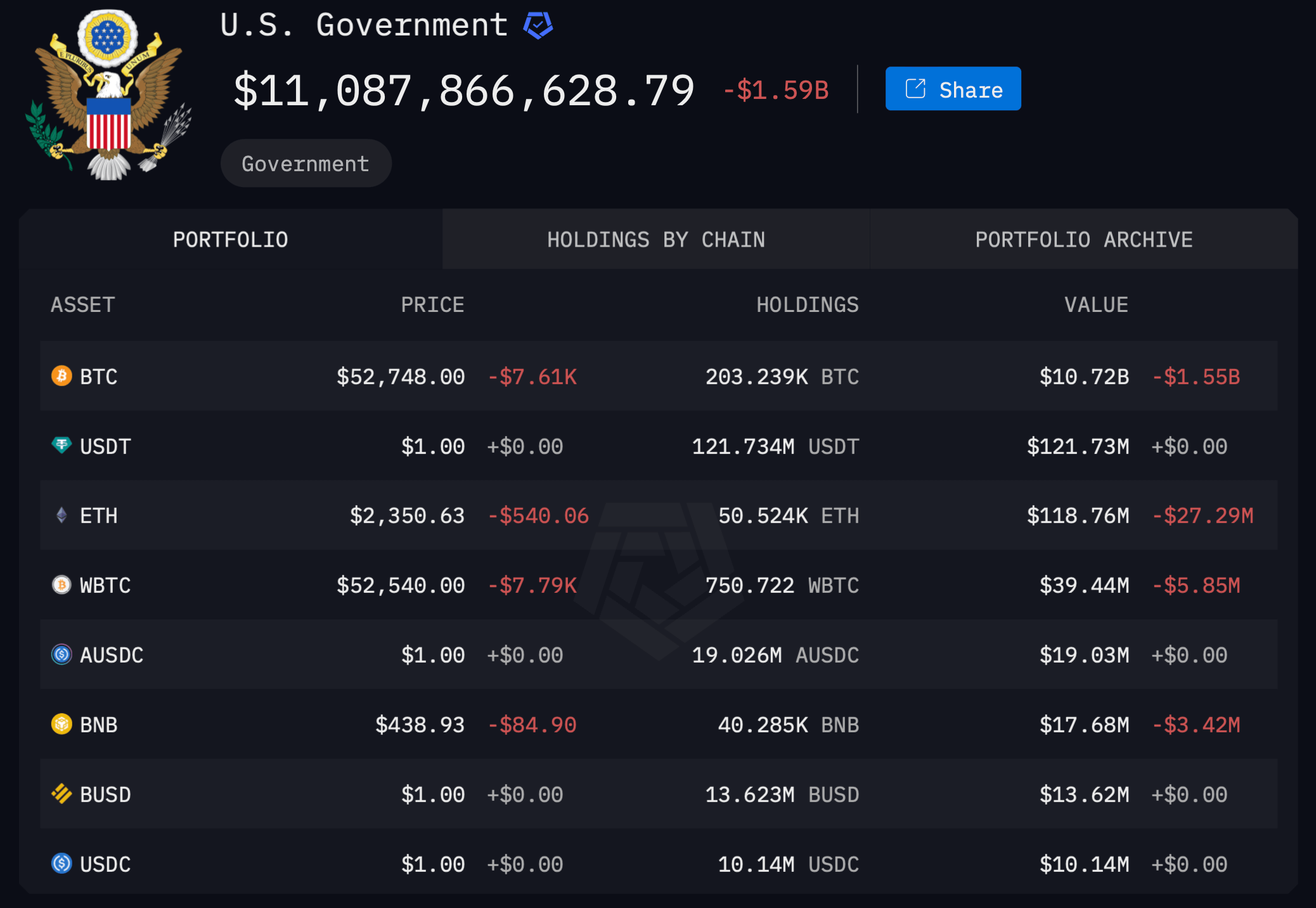This screenshot has height=908, width=1316.
Task: Click holdings 750.722 WBTC
Action: coord(782,585)
